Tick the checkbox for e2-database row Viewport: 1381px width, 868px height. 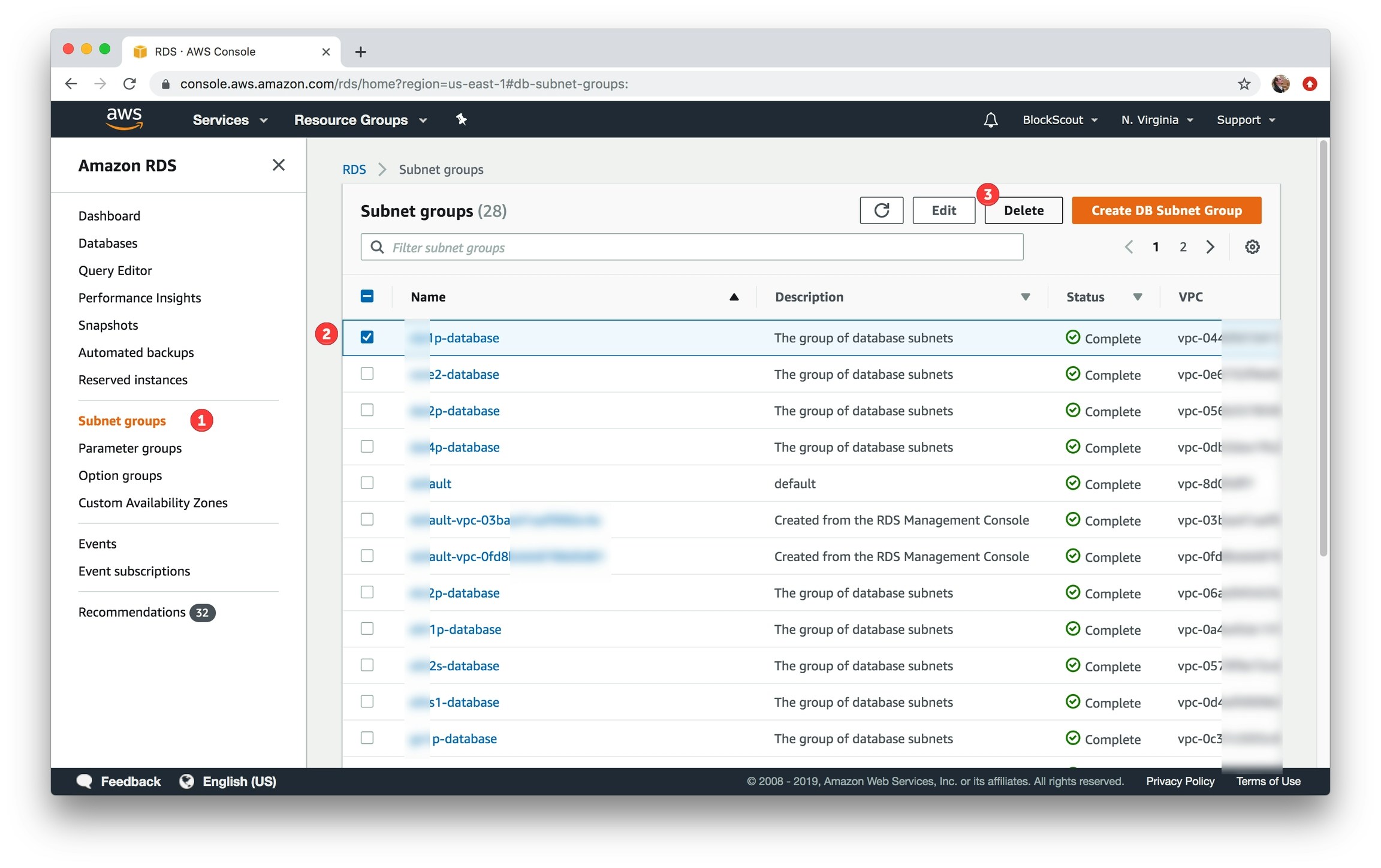point(367,374)
